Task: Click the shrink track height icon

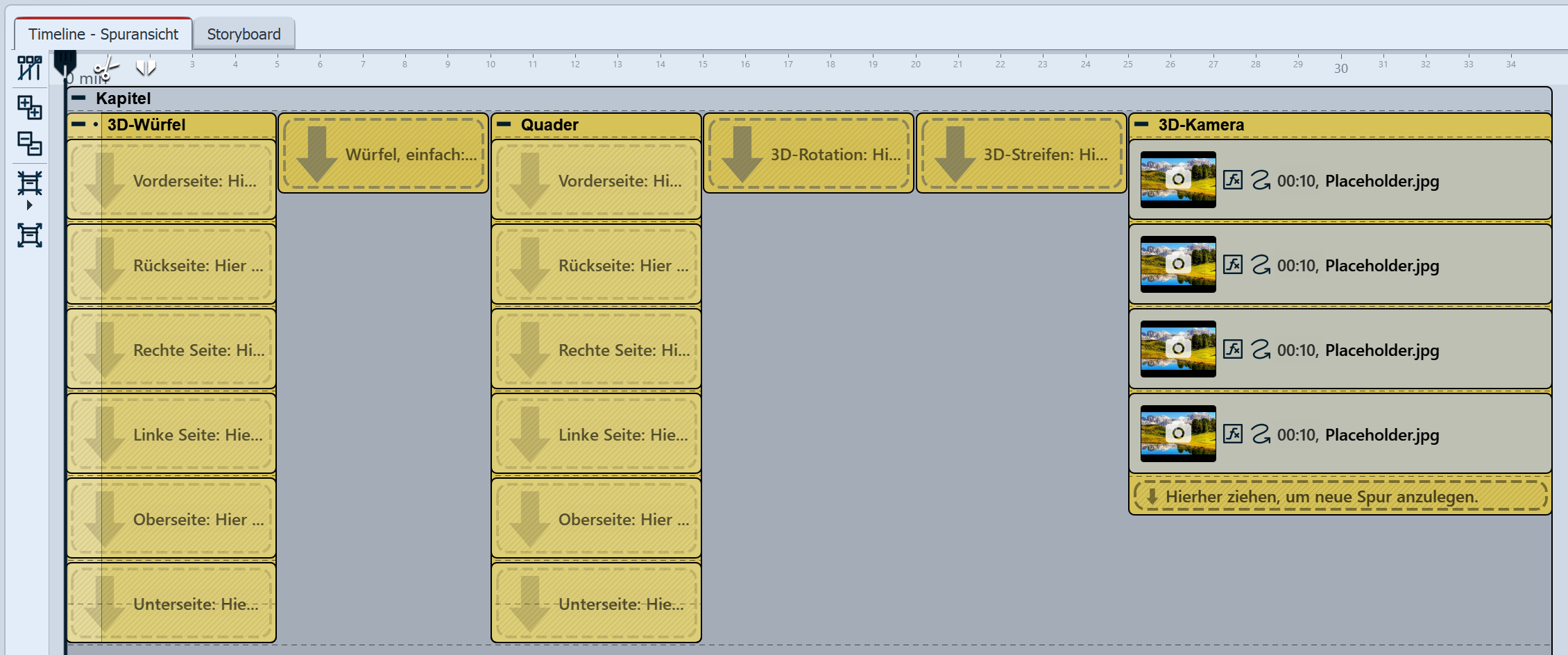Action: click(29, 183)
